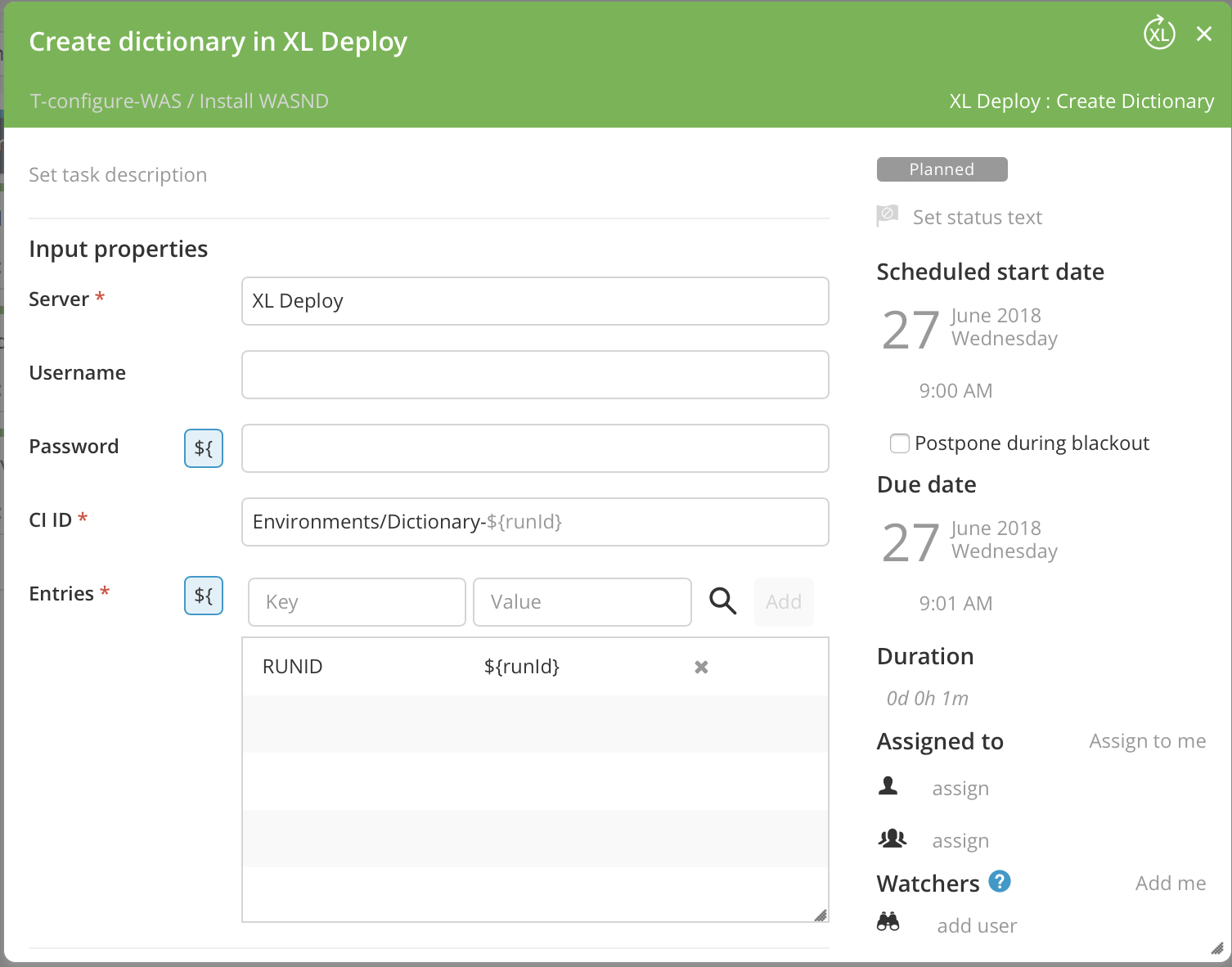This screenshot has width=1232, height=967.
Task: Focus the Server input field
Action: coord(535,301)
